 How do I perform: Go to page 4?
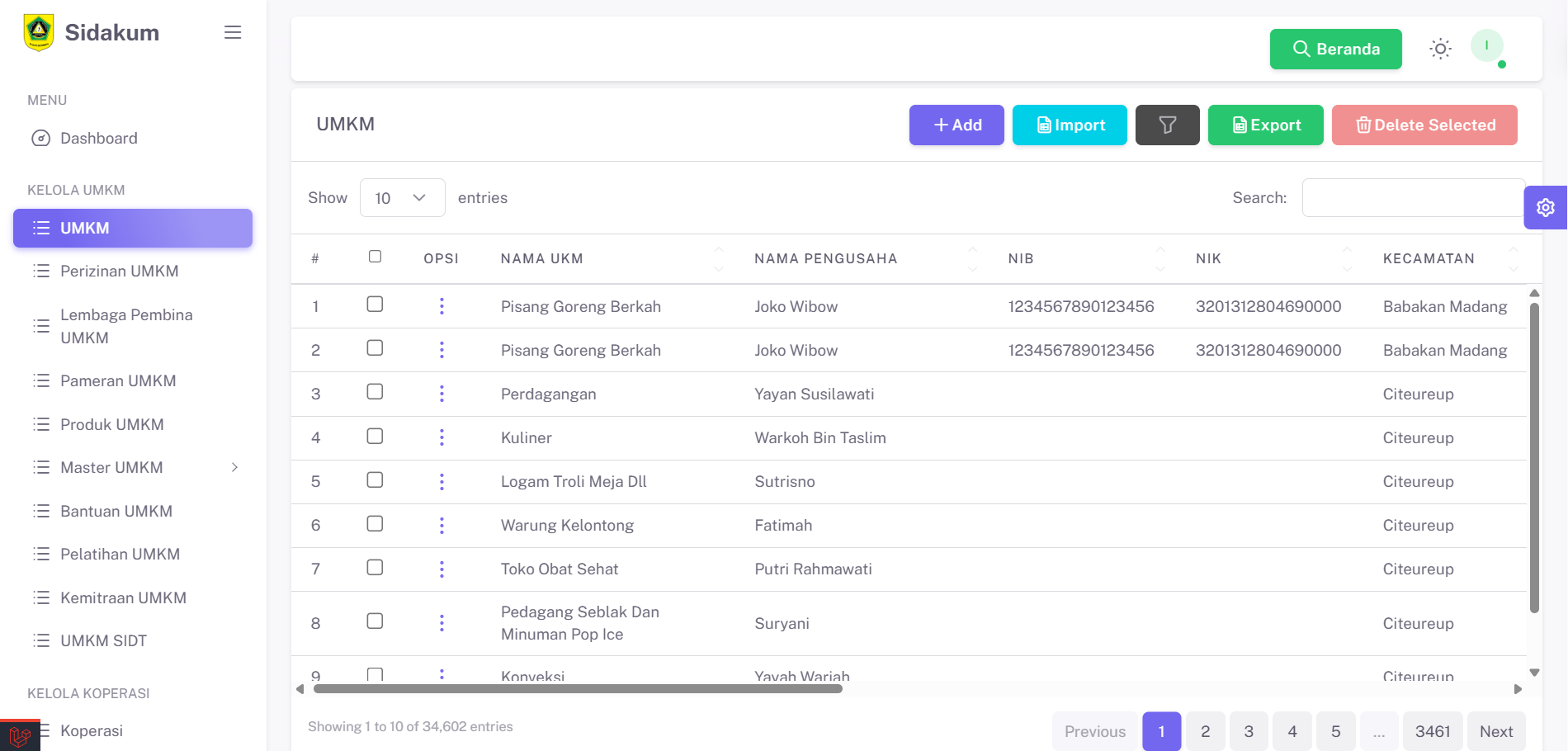point(1292,731)
